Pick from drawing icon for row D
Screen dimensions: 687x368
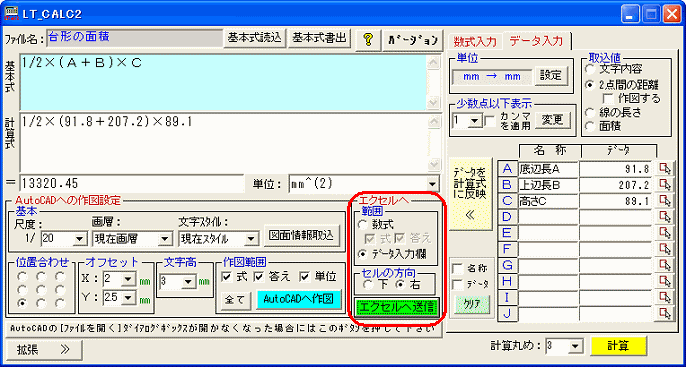[666, 217]
